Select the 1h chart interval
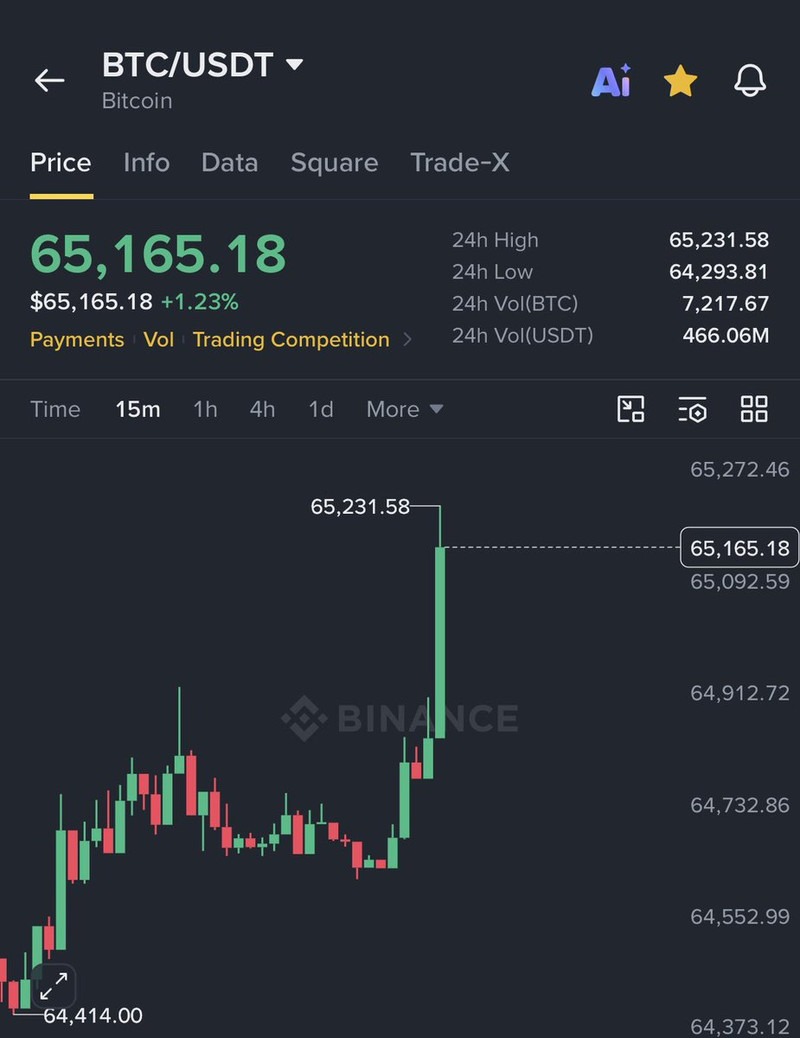 [x=205, y=409]
